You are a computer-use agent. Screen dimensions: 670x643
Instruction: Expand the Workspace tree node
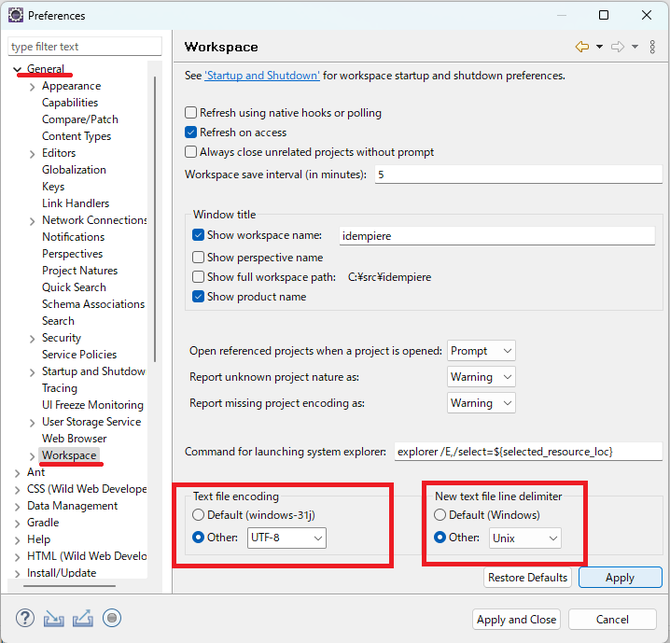[x=32, y=456]
